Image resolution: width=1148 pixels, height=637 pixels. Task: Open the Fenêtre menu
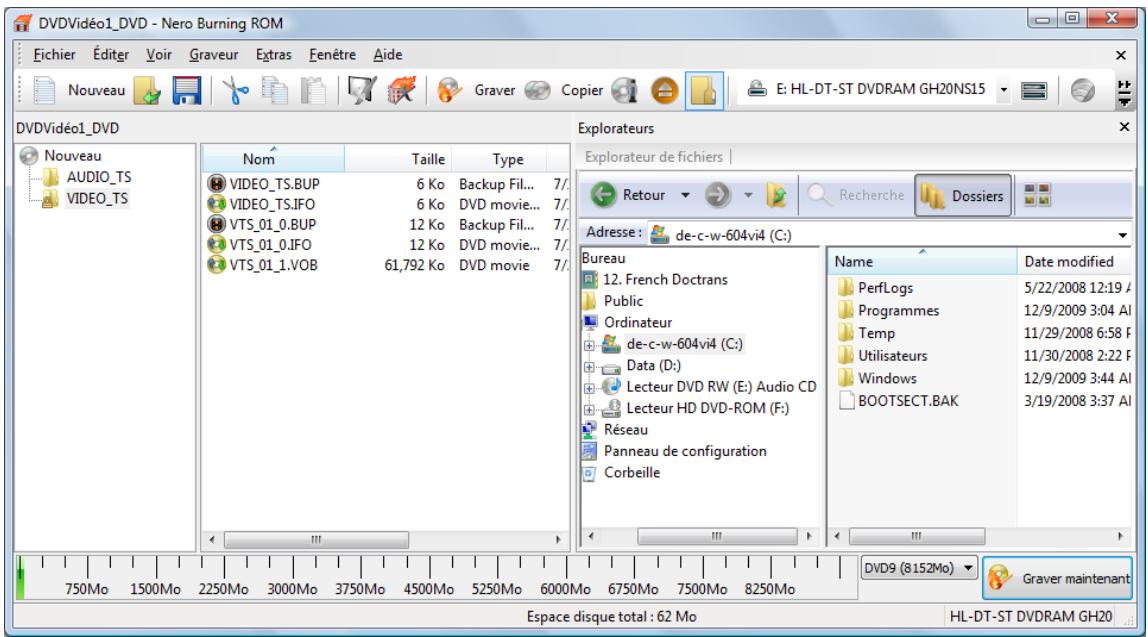coord(332,55)
